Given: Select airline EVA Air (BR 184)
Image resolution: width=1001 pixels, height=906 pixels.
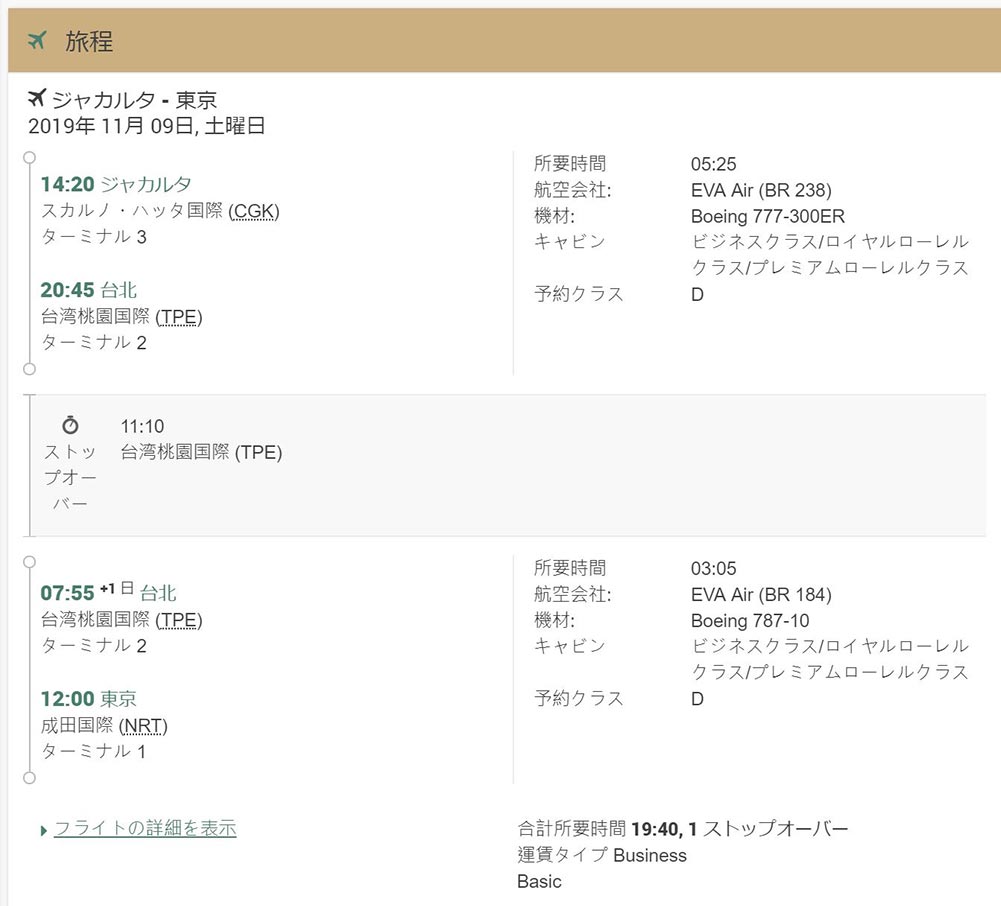Looking at the screenshot, I should [x=761, y=594].
